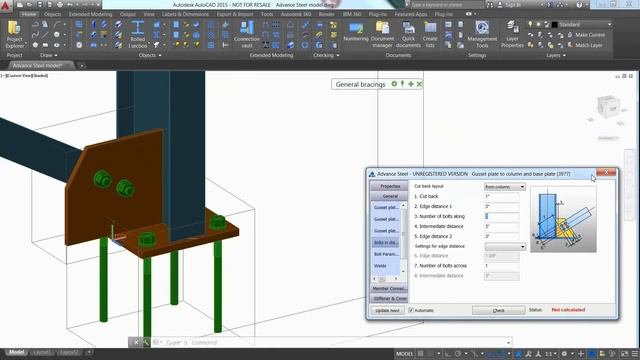Open the Connection vault
This screenshot has width=640, height=360.
coord(247,35)
